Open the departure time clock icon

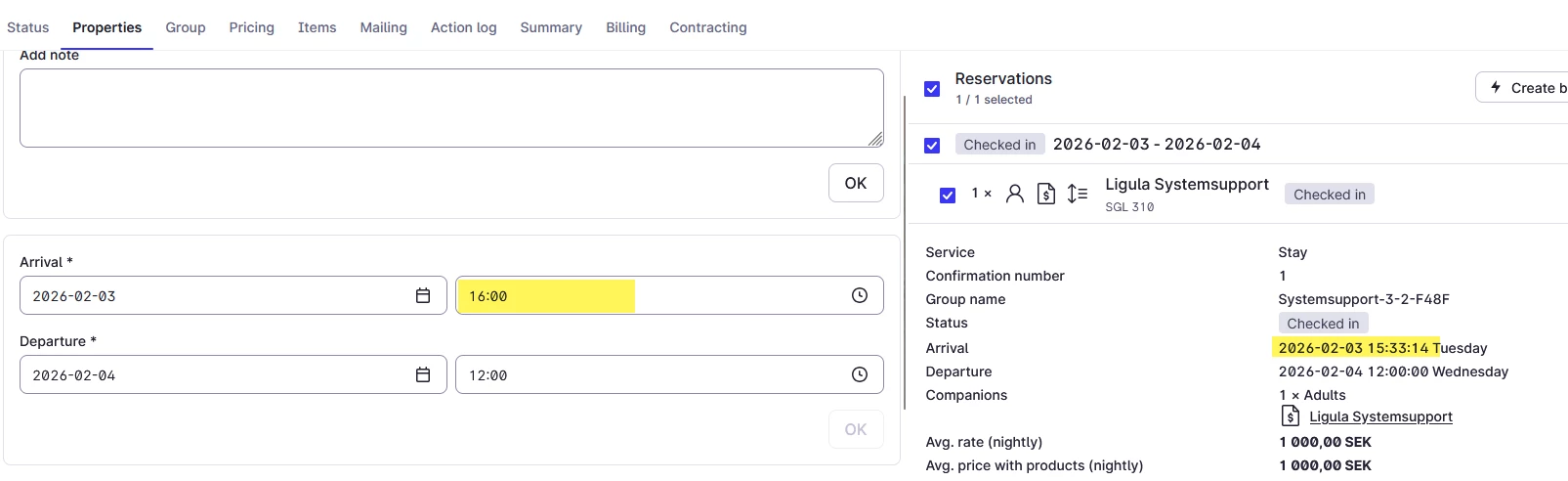[x=860, y=374]
